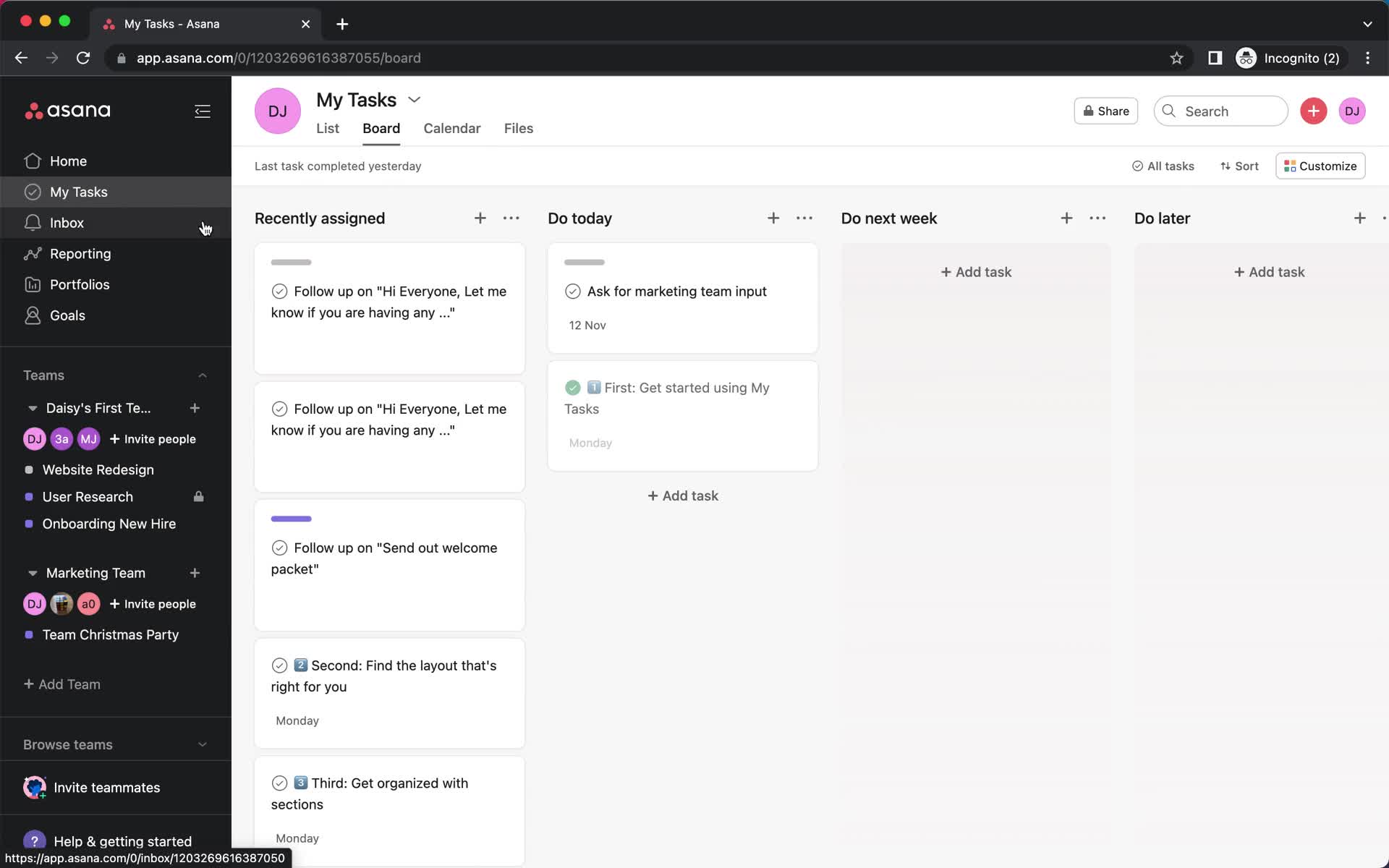Click the three-dot menu icon on Recently assigned
The width and height of the screenshot is (1389, 868).
click(x=511, y=218)
